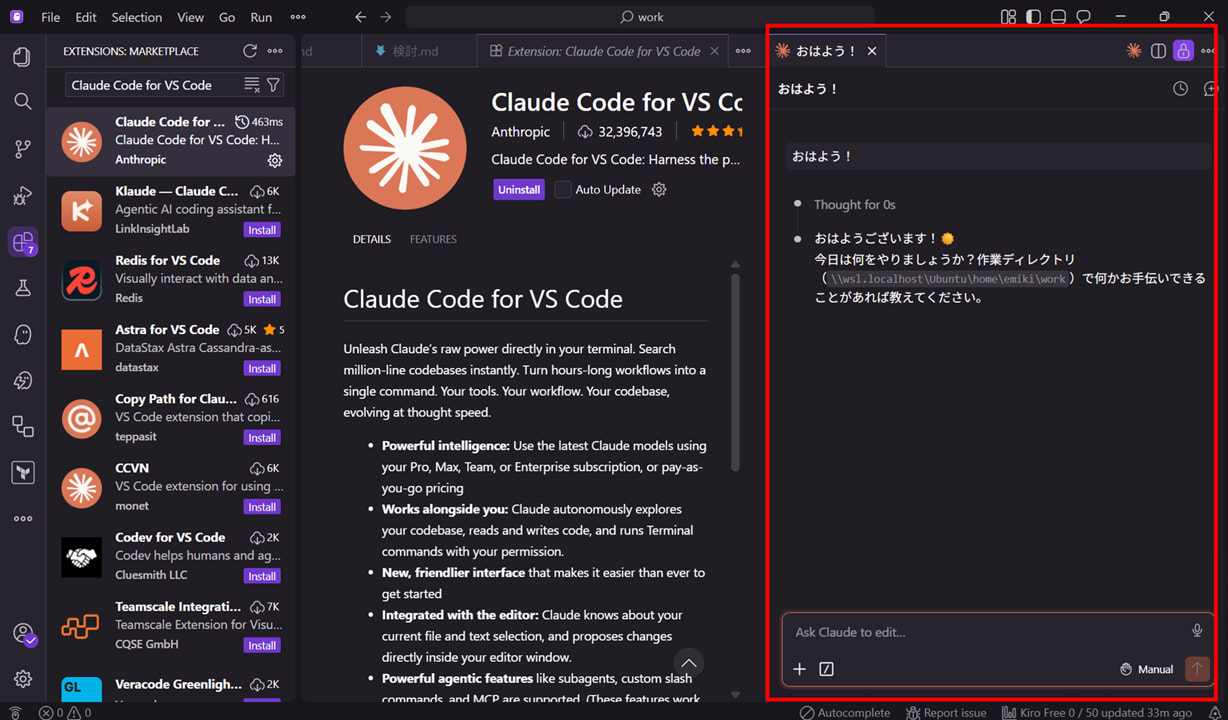Viewport: 1228px width, 720px height.
Task: Click the slash command icon in Claude input
Action: (x=826, y=669)
